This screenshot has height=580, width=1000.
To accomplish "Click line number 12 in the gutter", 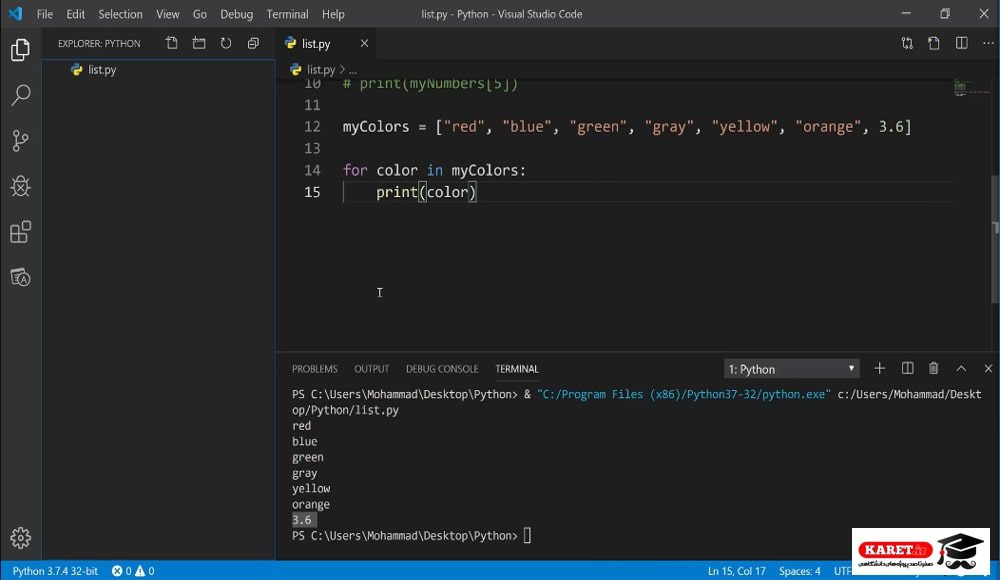I will pos(312,126).
